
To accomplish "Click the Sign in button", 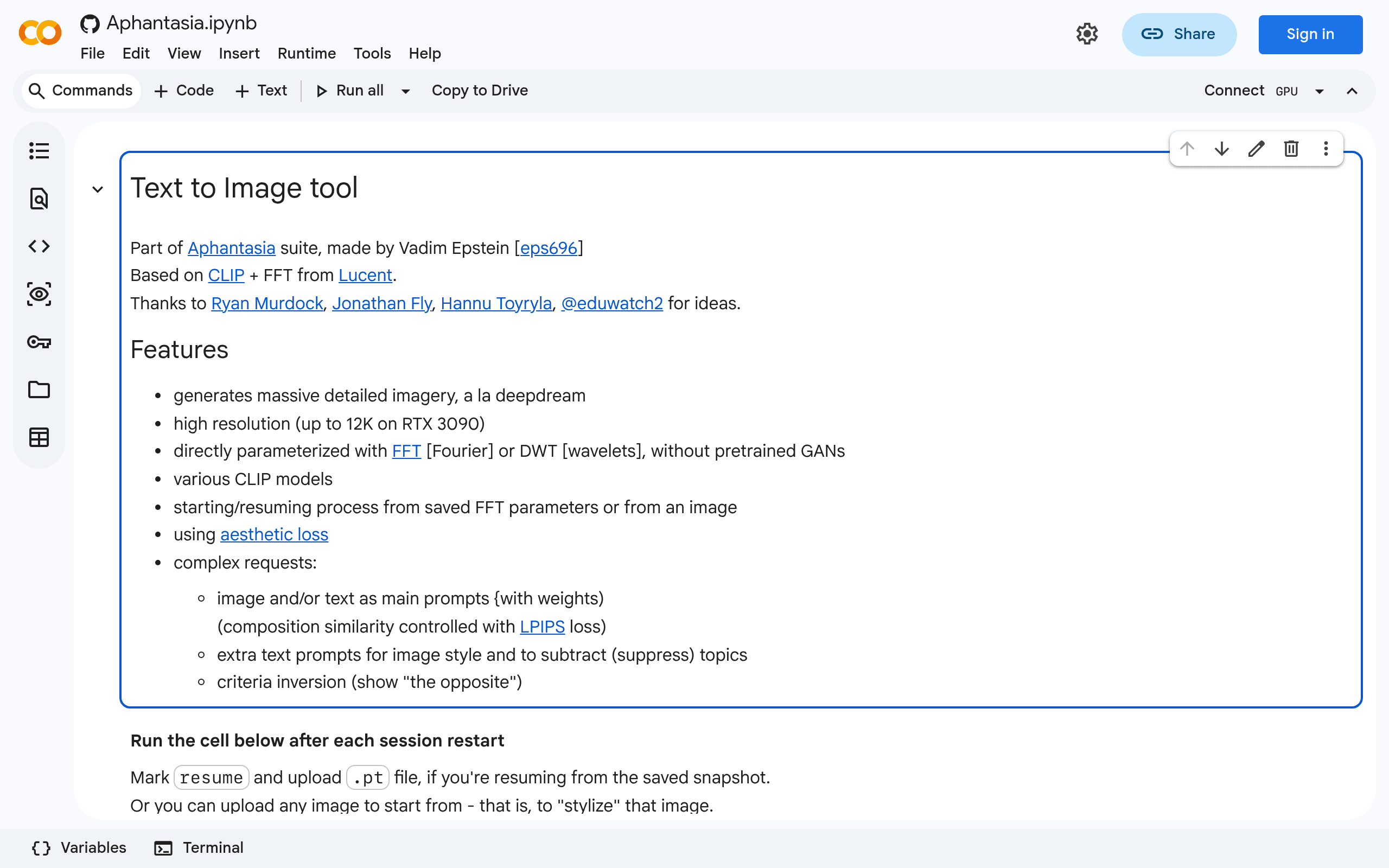I will pos(1310,34).
